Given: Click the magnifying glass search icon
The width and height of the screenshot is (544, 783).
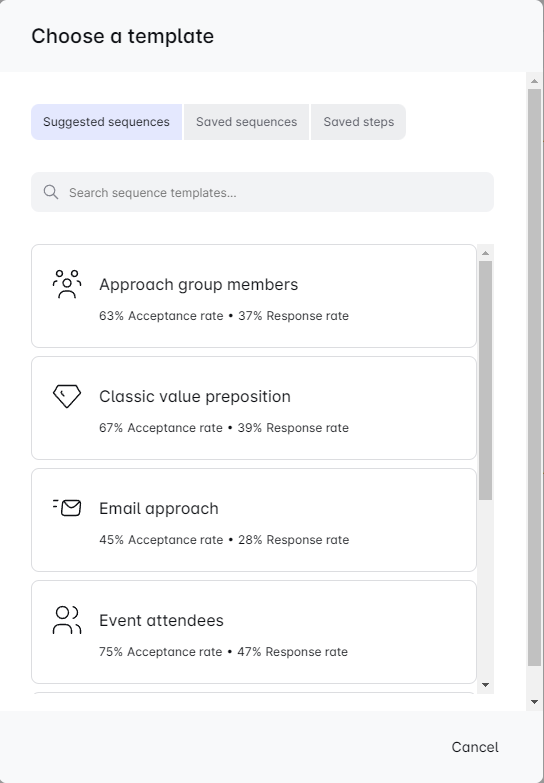Looking at the screenshot, I should pyautogui.click(x=50, y=192).
